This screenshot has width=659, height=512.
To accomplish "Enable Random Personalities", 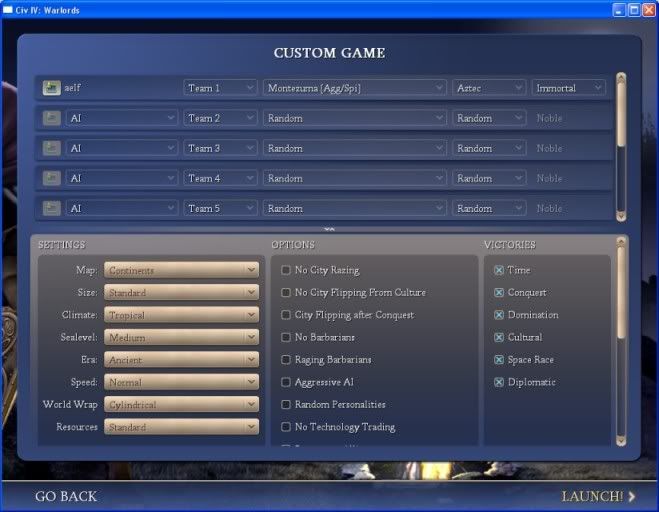I will [x=286, y=404].
